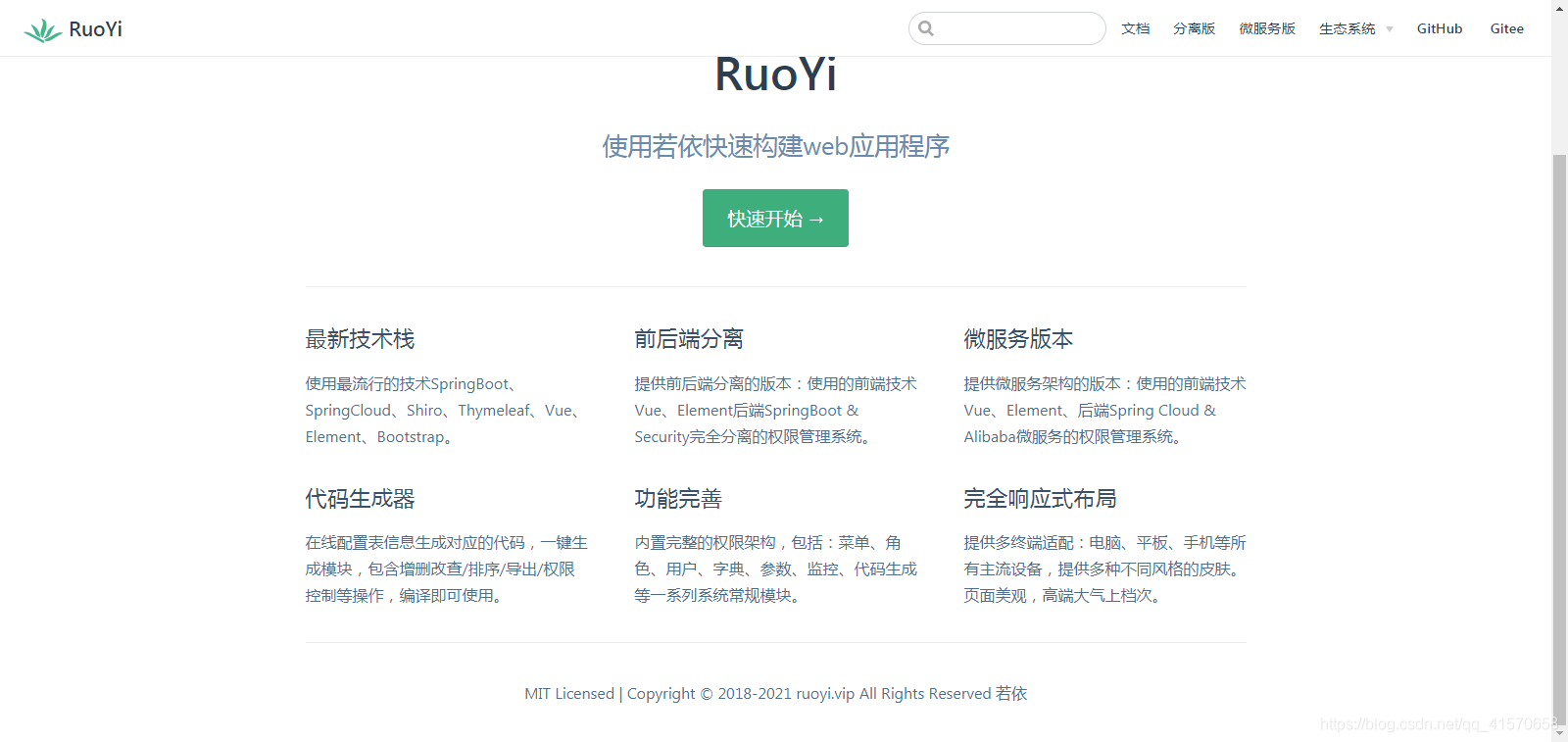Open the Gitee nav link
1568x742 pixels.
point(1507,28)
